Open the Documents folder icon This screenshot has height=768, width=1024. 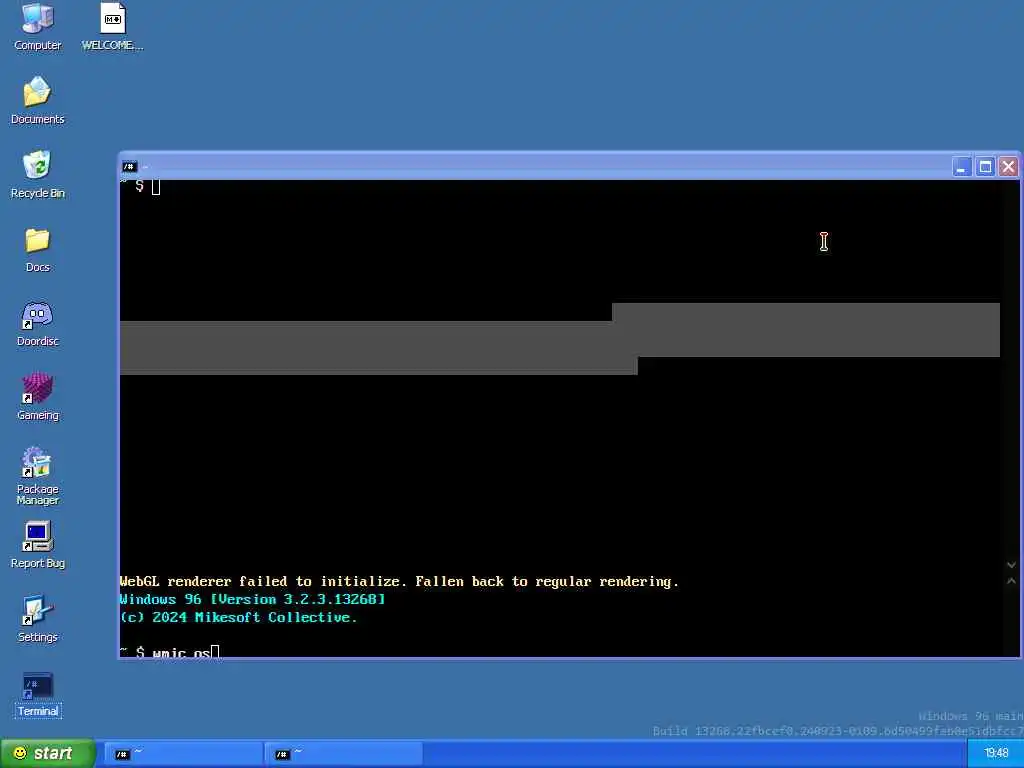coord(37,101)
